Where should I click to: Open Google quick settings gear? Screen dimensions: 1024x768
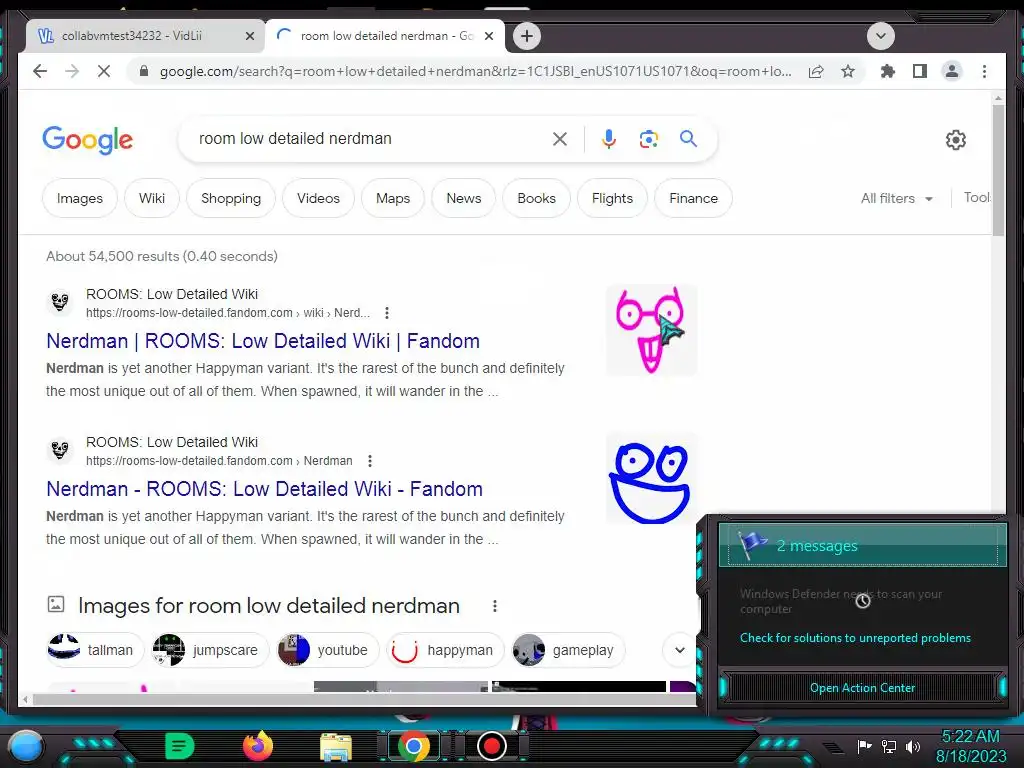pyautogui.click(x=955, y=140)
